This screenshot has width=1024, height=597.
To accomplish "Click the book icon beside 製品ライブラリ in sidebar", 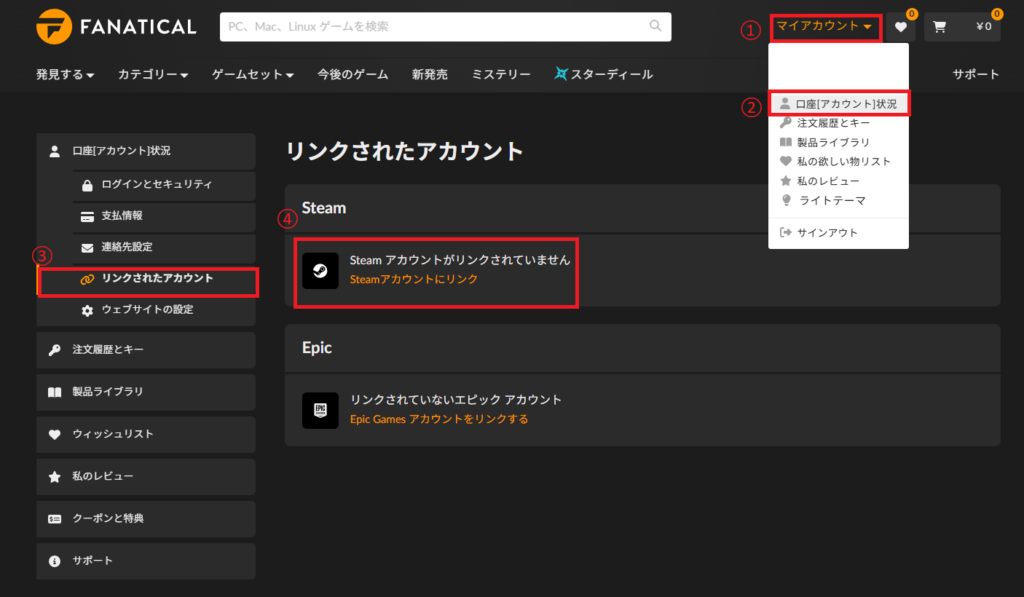I will point(55,392).
